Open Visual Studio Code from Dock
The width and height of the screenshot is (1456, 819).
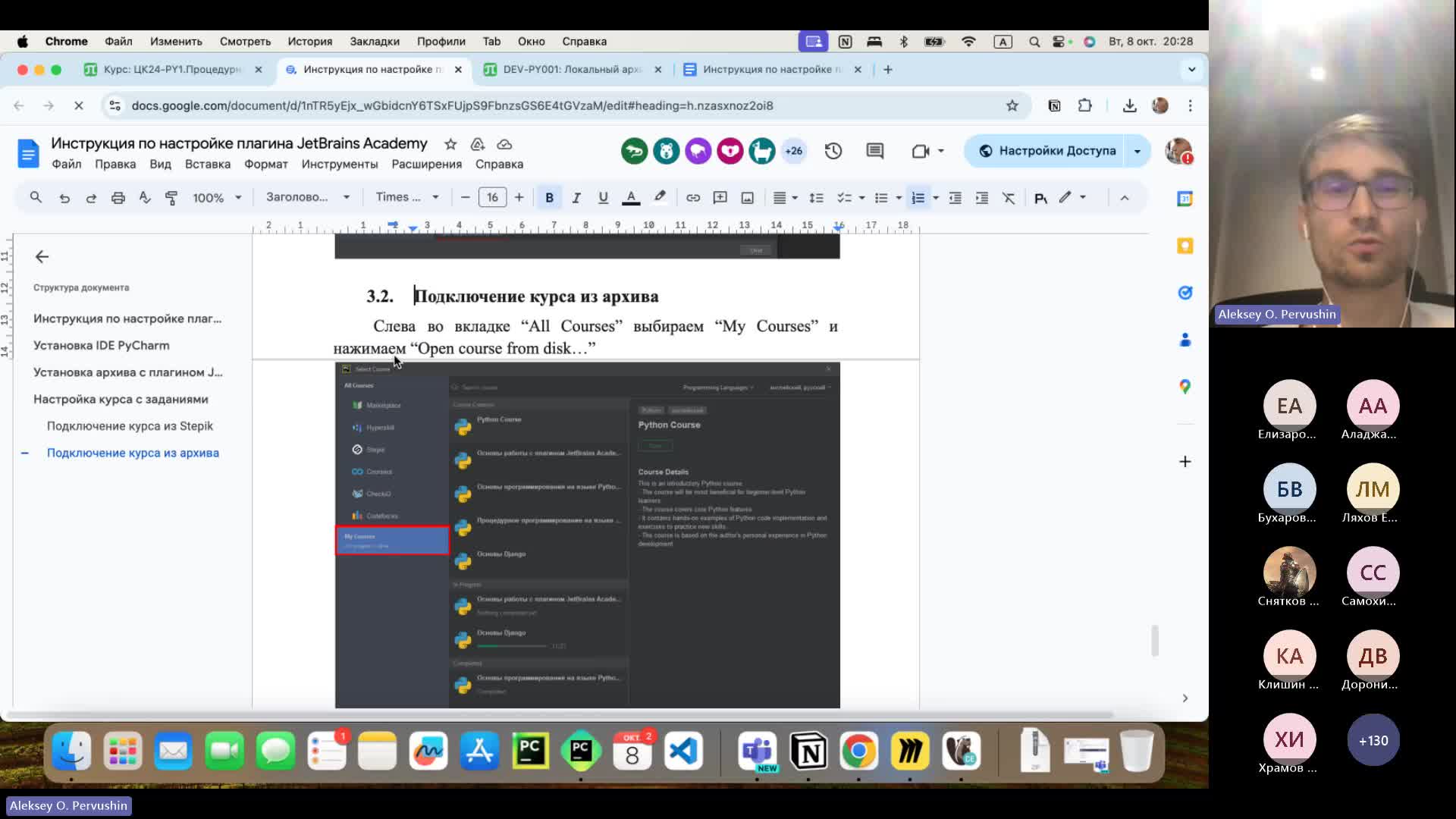[x=683, y=752]
